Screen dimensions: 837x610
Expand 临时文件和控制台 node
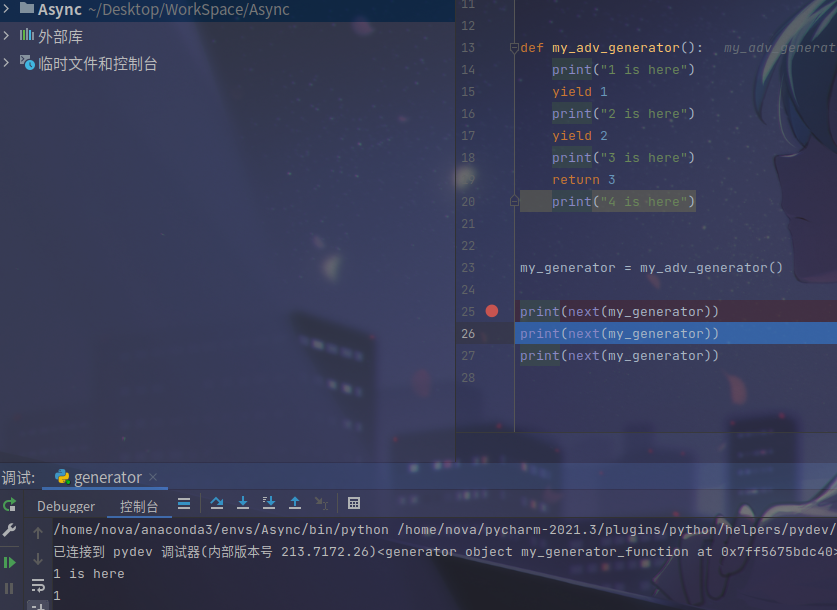tap(7, 63)
